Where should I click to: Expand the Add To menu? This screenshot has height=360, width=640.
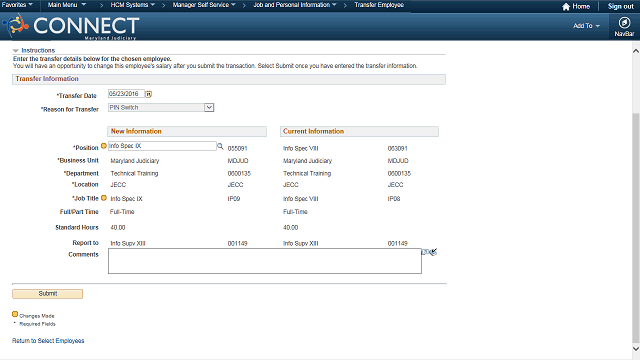586,26
